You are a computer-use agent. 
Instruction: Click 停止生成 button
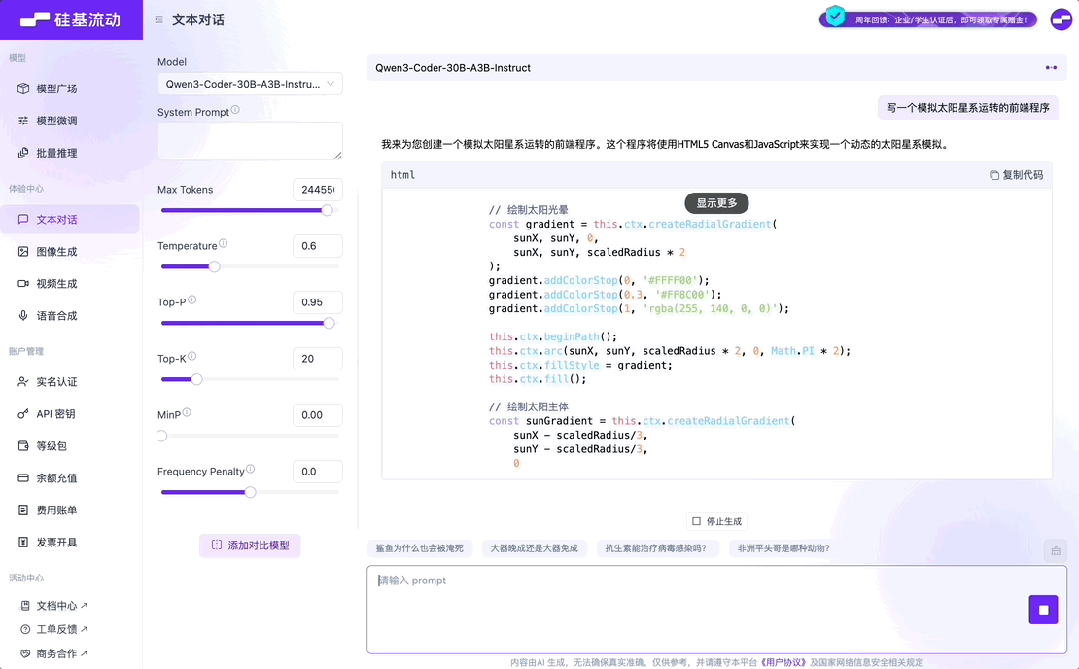[717, 521]
